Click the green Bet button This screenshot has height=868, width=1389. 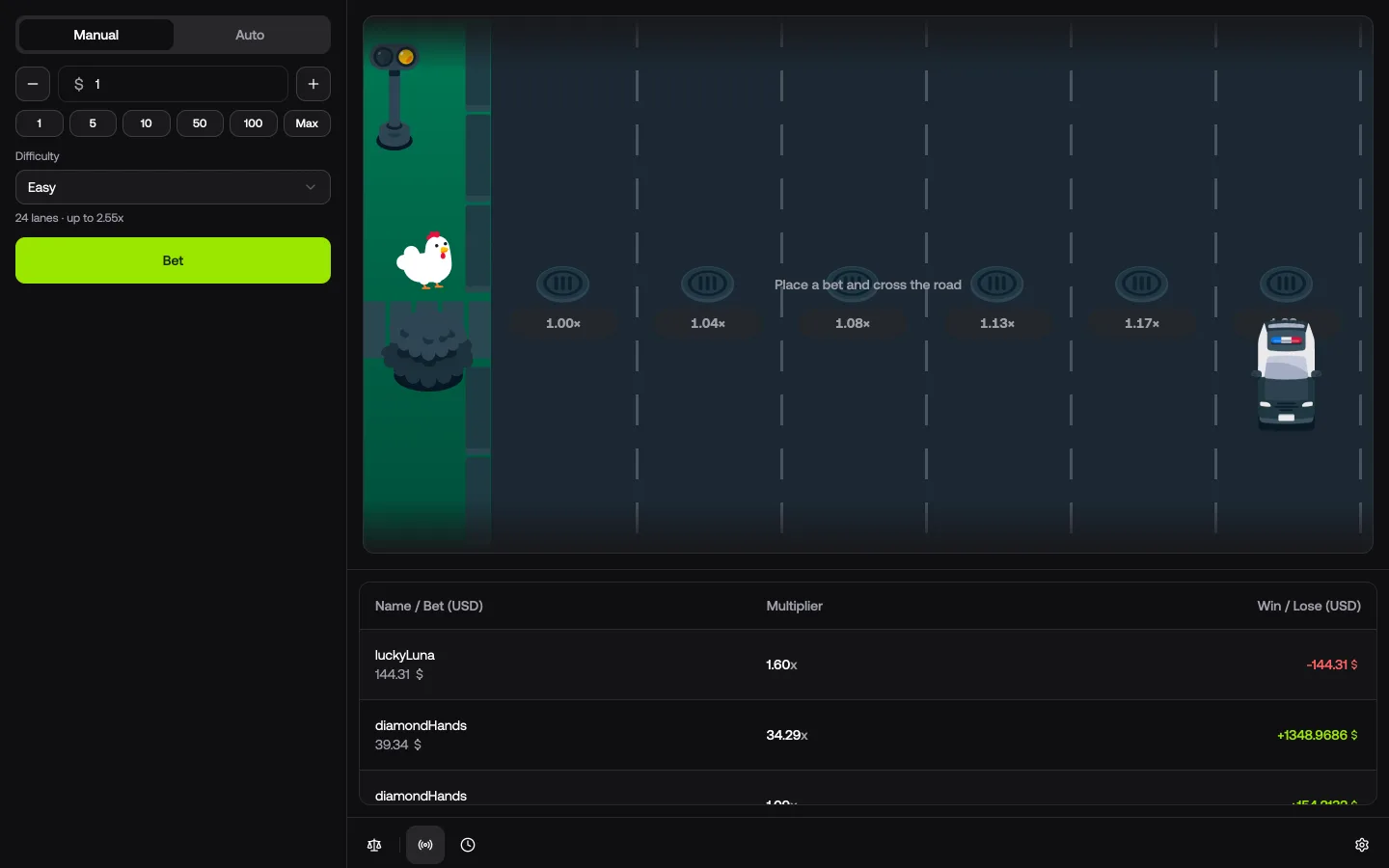tap(173, 260)
